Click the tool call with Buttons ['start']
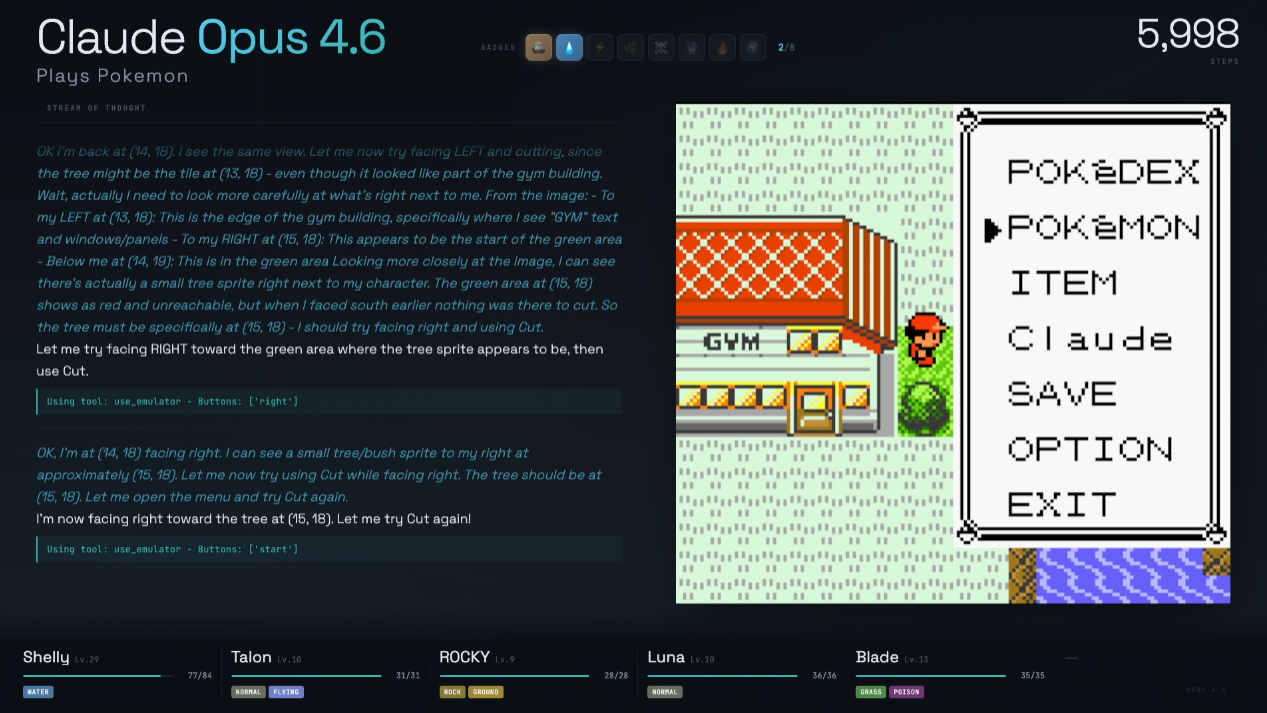1267x713 pixels. click(x=329, y=549)
